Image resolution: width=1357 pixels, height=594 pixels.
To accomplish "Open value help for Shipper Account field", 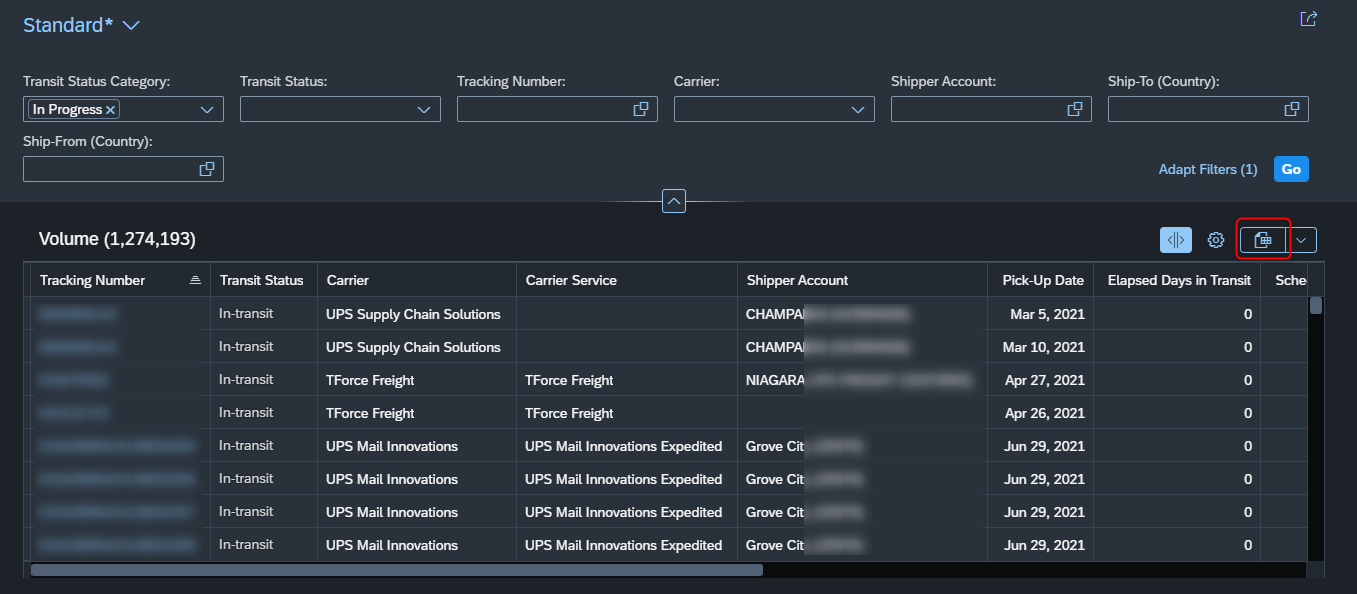I will tap(1075, 109).
